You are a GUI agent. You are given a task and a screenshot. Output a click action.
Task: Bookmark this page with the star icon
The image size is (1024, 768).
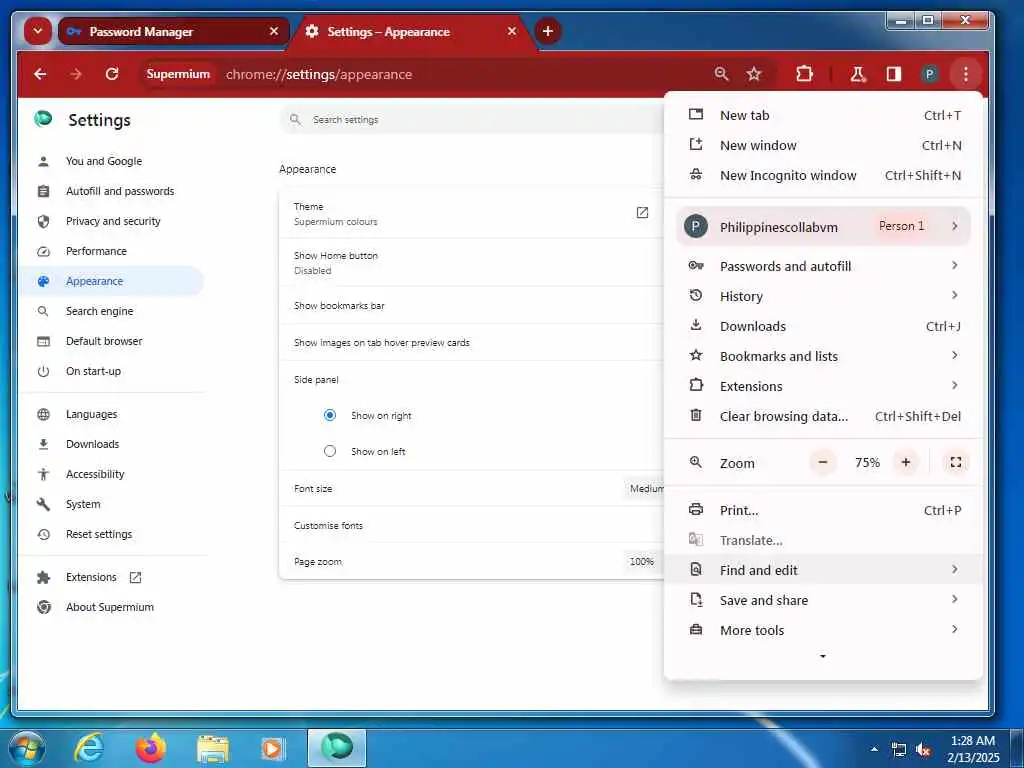[x=754, y=74]
